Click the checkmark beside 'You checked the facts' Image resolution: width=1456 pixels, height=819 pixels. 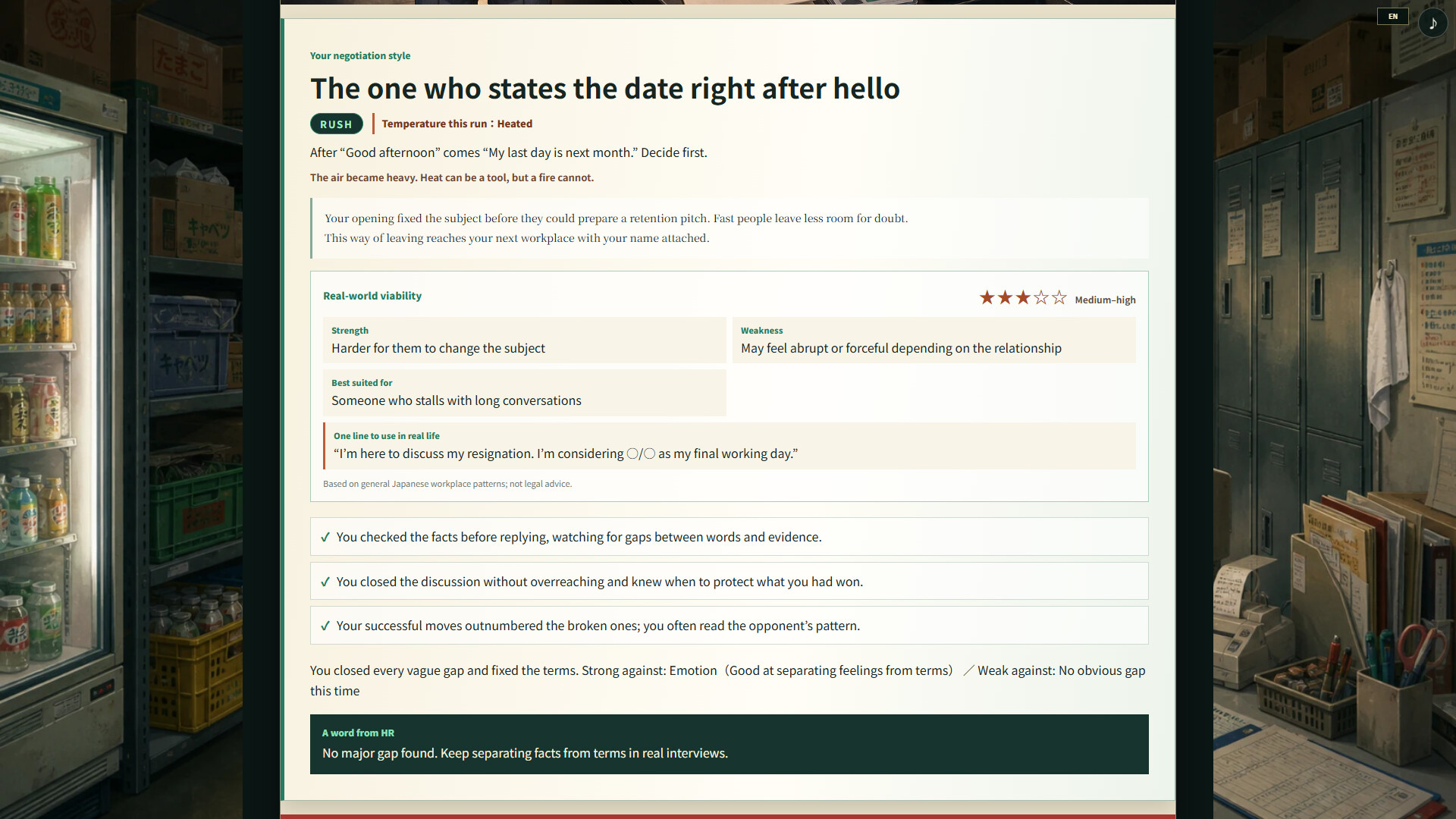(325, 538)
